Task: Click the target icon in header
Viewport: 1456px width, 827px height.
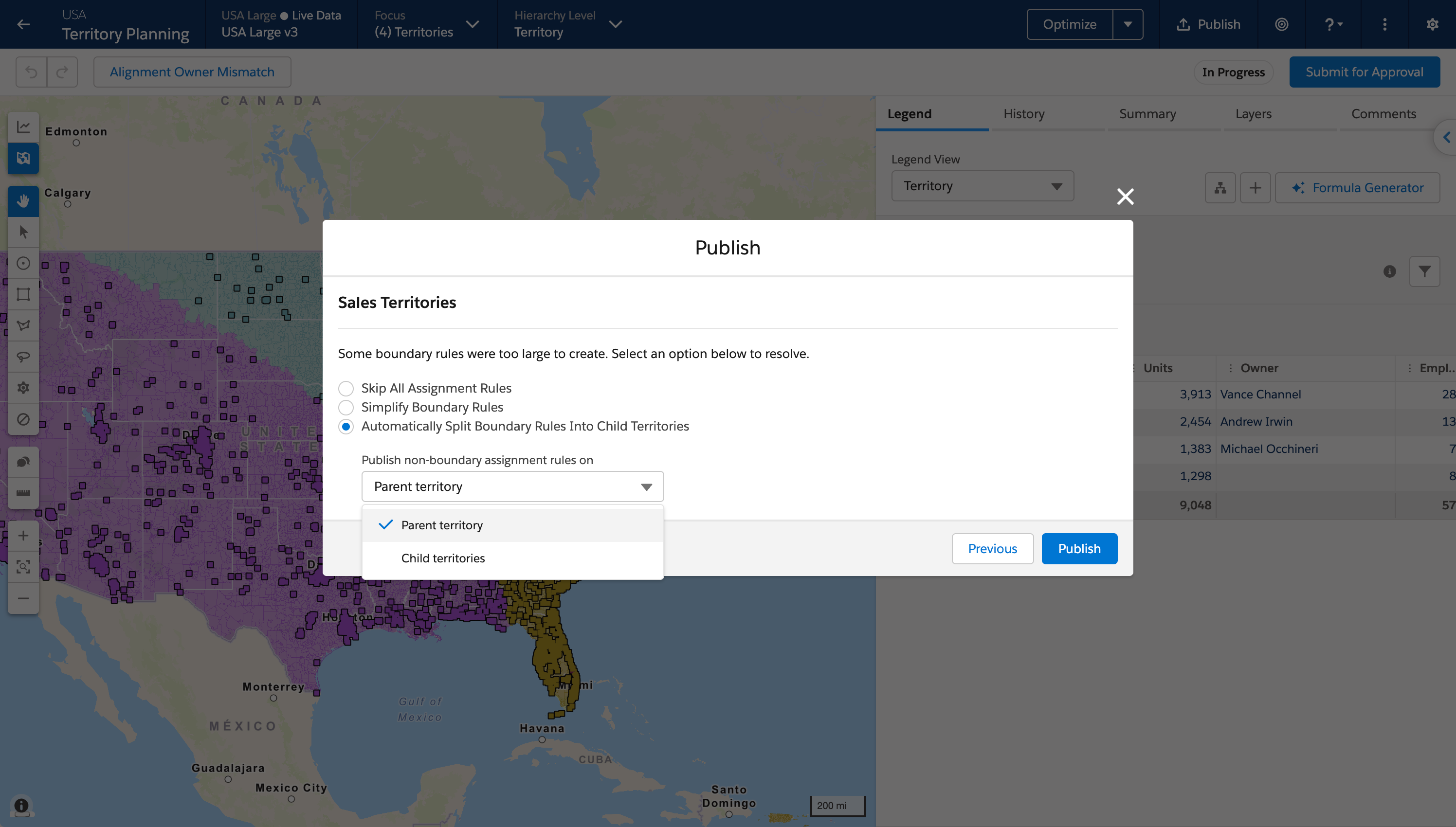Action: tap(1282, 24)
